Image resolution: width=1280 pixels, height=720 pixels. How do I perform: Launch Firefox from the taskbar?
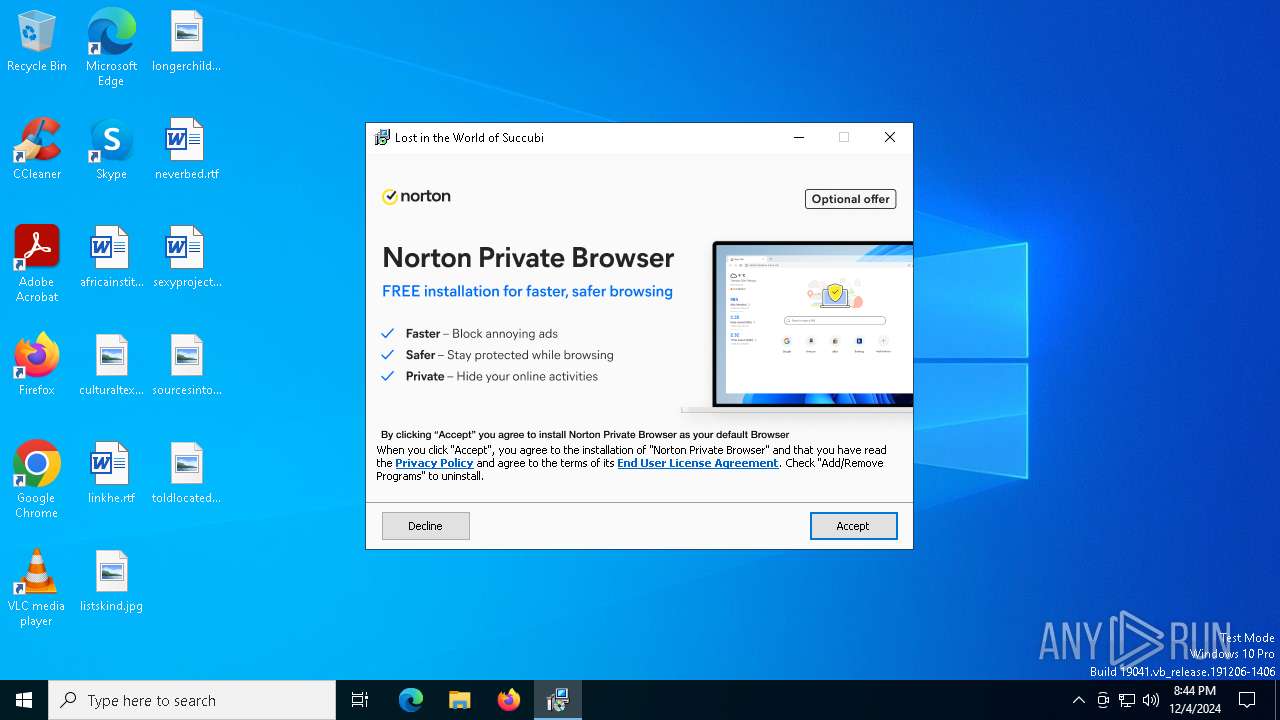(x=509, y=700)
